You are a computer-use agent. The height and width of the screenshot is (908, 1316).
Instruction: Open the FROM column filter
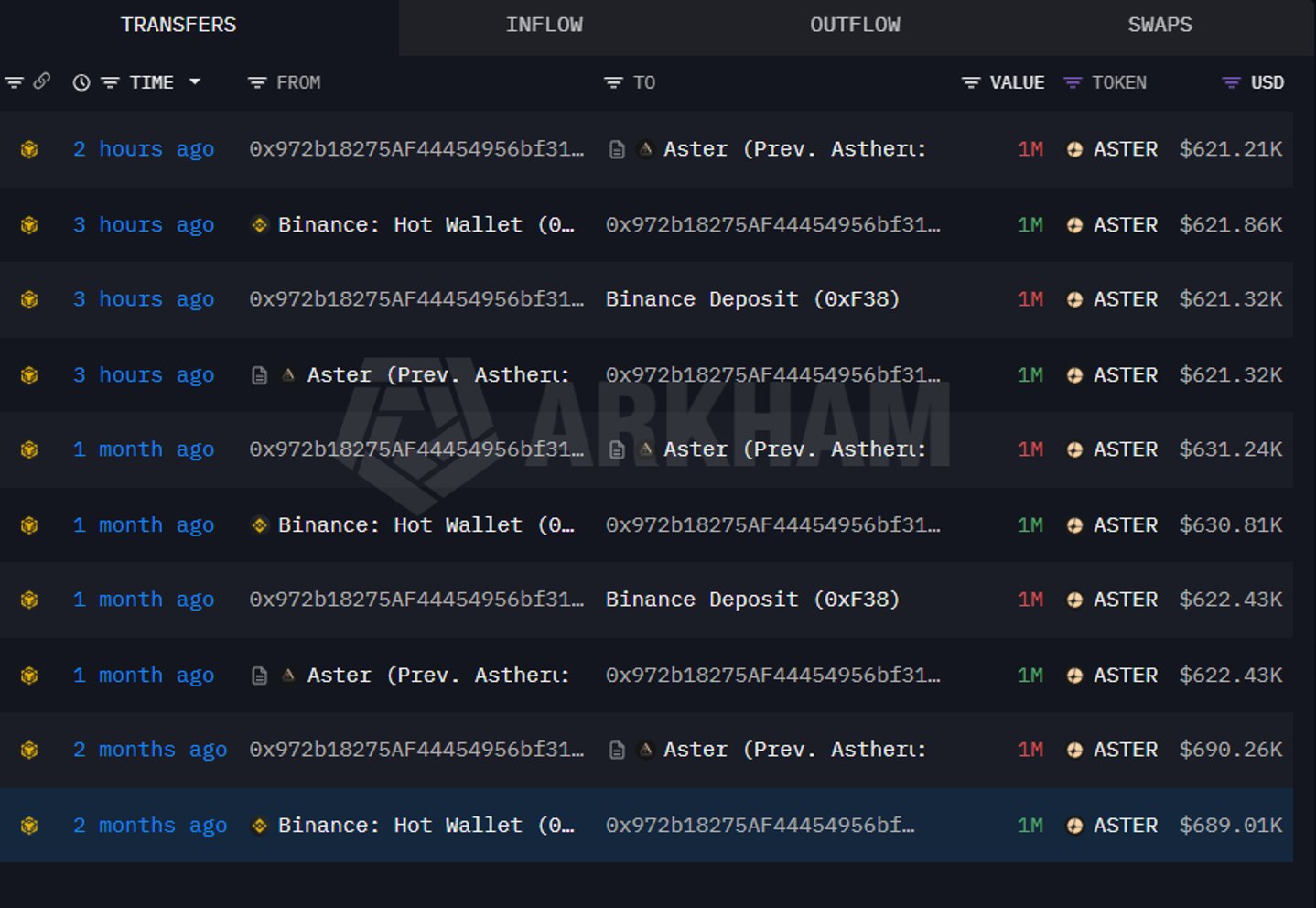(x=257, y=82)
